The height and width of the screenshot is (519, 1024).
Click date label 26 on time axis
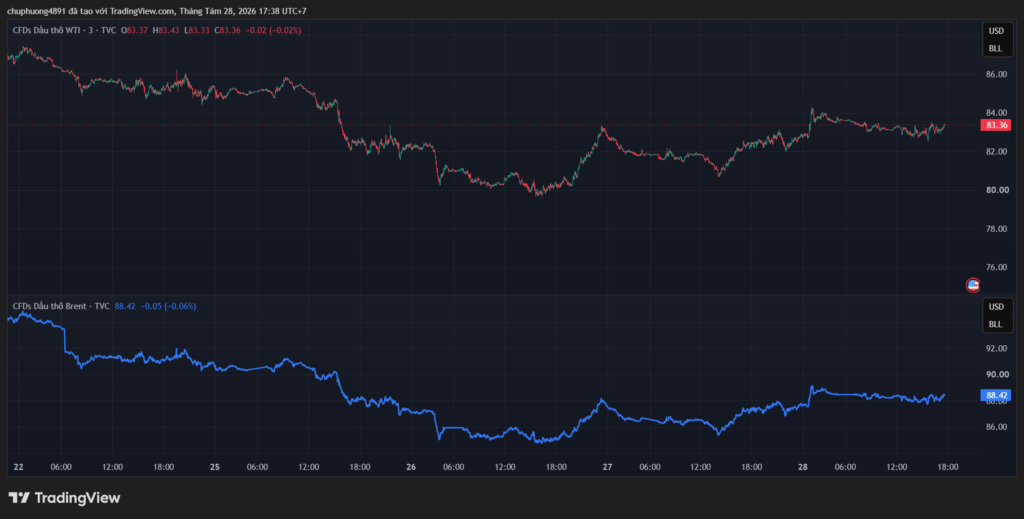pos(411,467)
